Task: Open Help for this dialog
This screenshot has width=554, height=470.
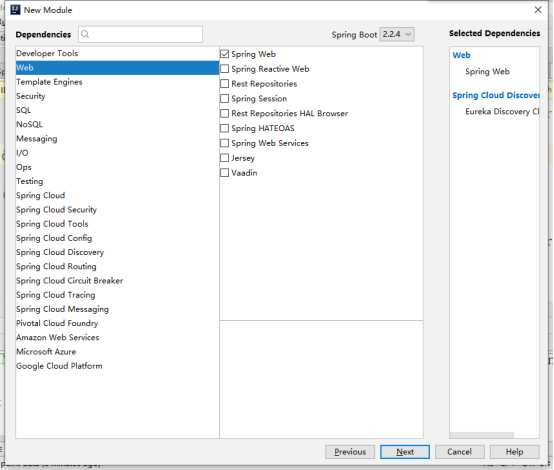Action: click(x=514, y=452)
